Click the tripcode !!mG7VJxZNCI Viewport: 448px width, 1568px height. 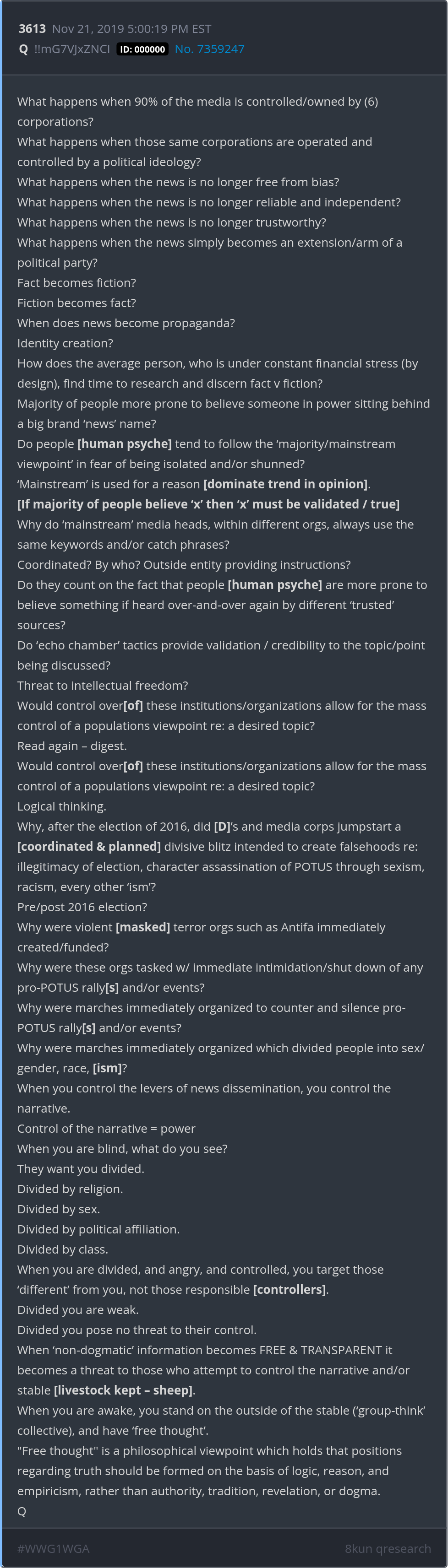click(72, 49)
